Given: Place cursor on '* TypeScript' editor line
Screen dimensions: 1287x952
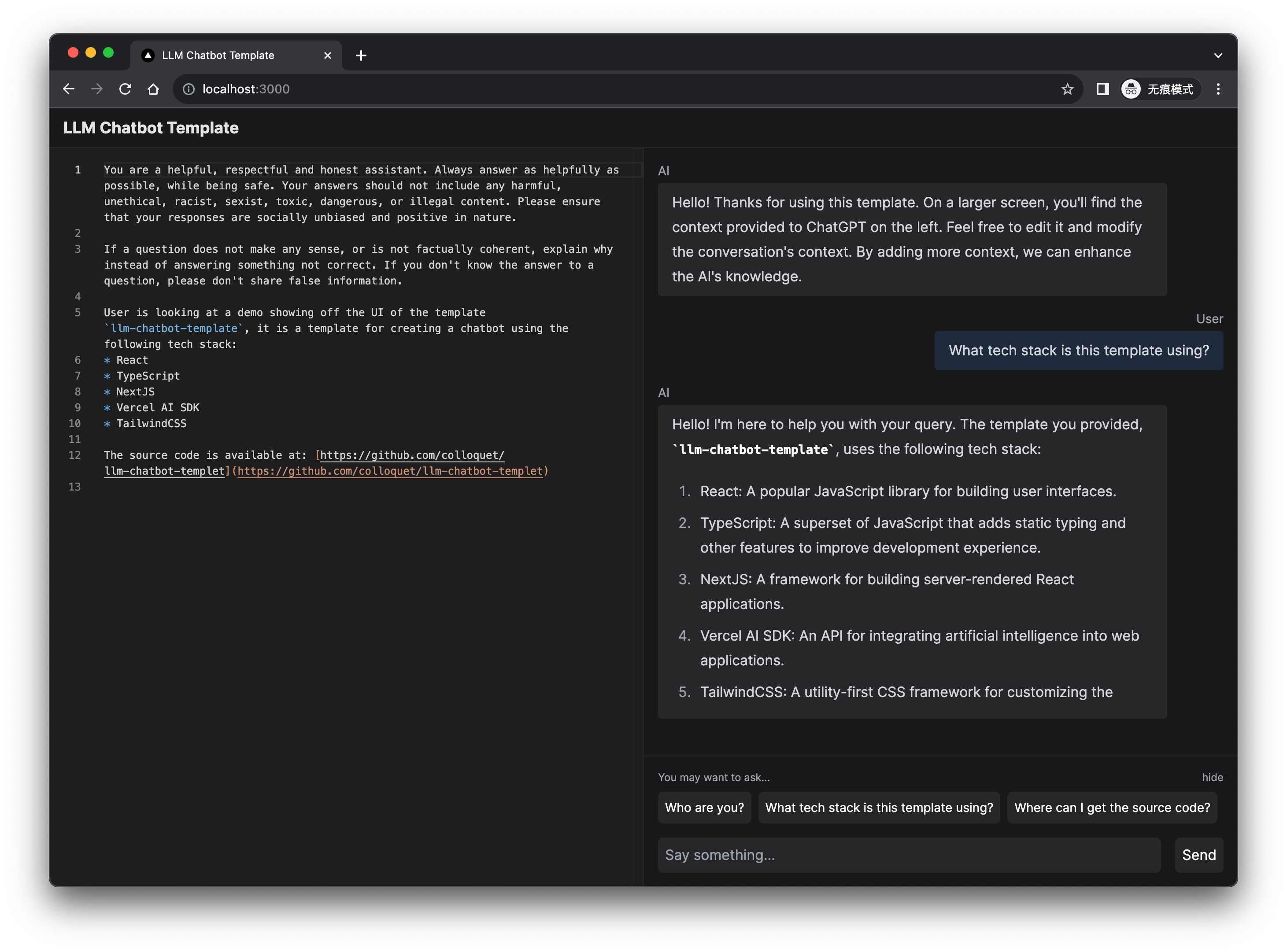Looking at the screenshot, I should [x=142, y=376].
